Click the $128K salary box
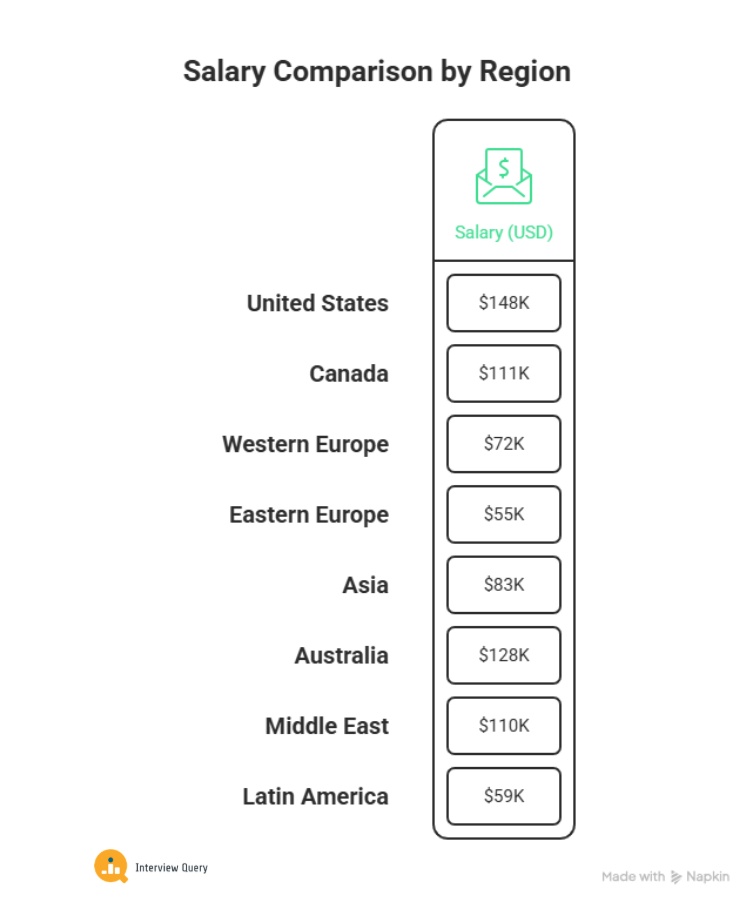The width and height of the screenshot is (755, 903). click(503, 655)
